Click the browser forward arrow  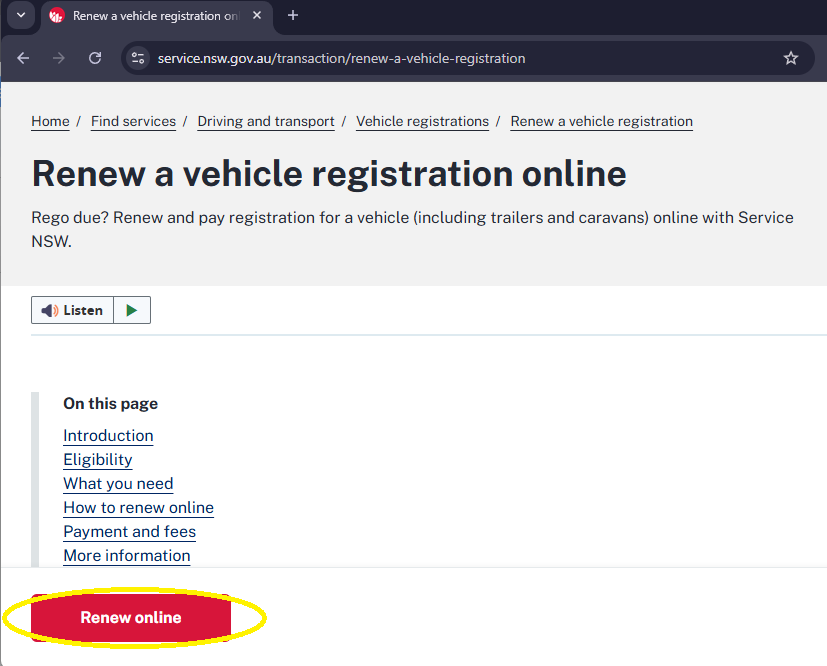point(59,58)
